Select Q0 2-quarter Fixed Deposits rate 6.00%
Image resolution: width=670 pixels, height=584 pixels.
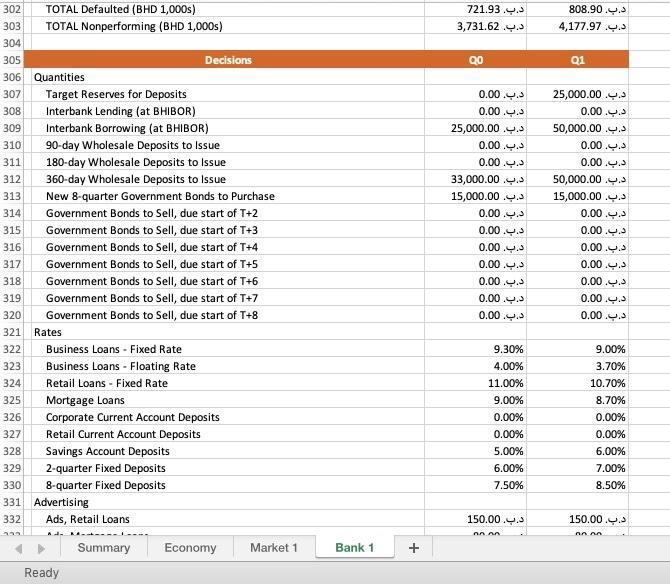point(476,468)
